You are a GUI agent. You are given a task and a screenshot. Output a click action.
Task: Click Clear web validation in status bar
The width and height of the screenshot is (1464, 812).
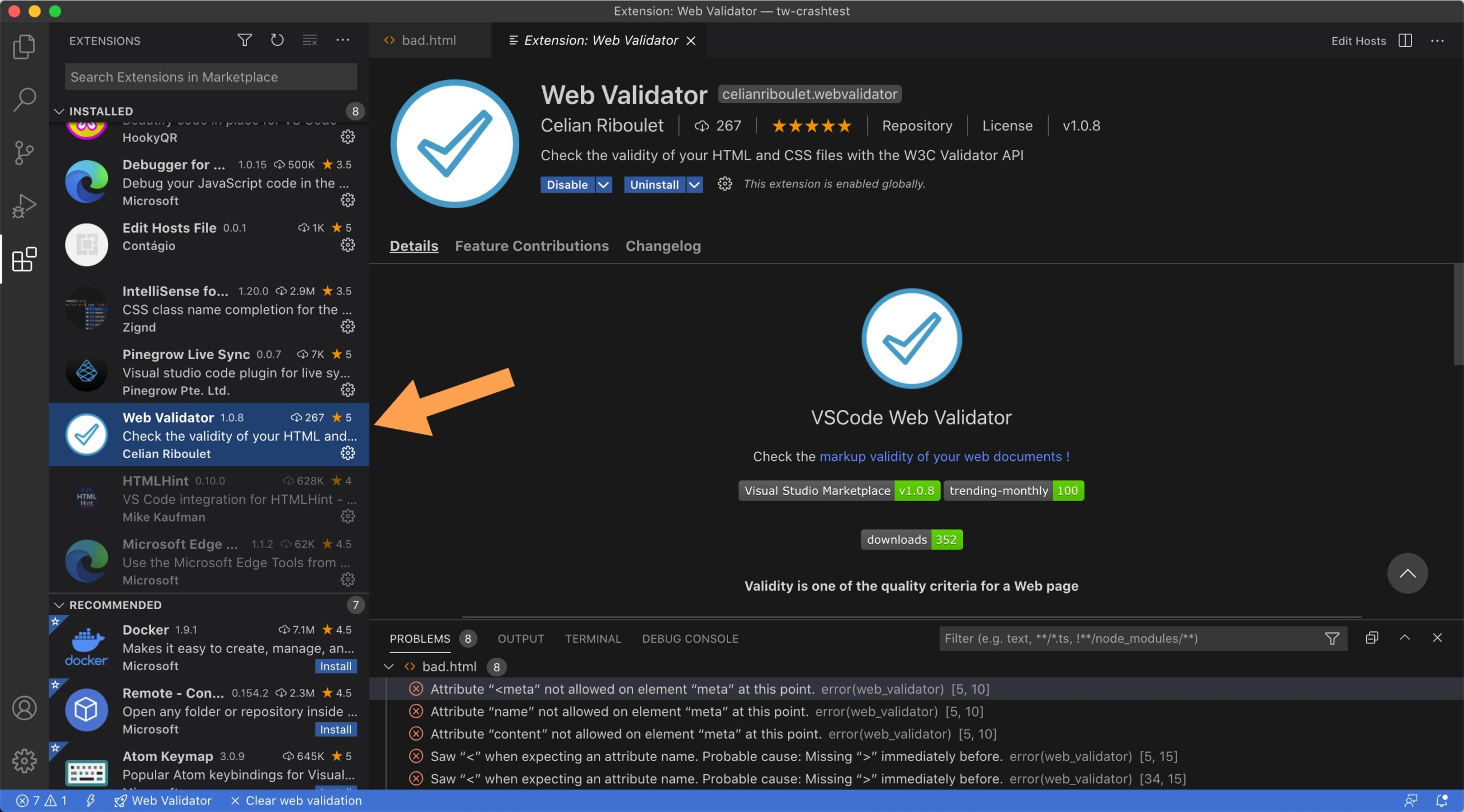pyautogui.click(x=296, y=801)
